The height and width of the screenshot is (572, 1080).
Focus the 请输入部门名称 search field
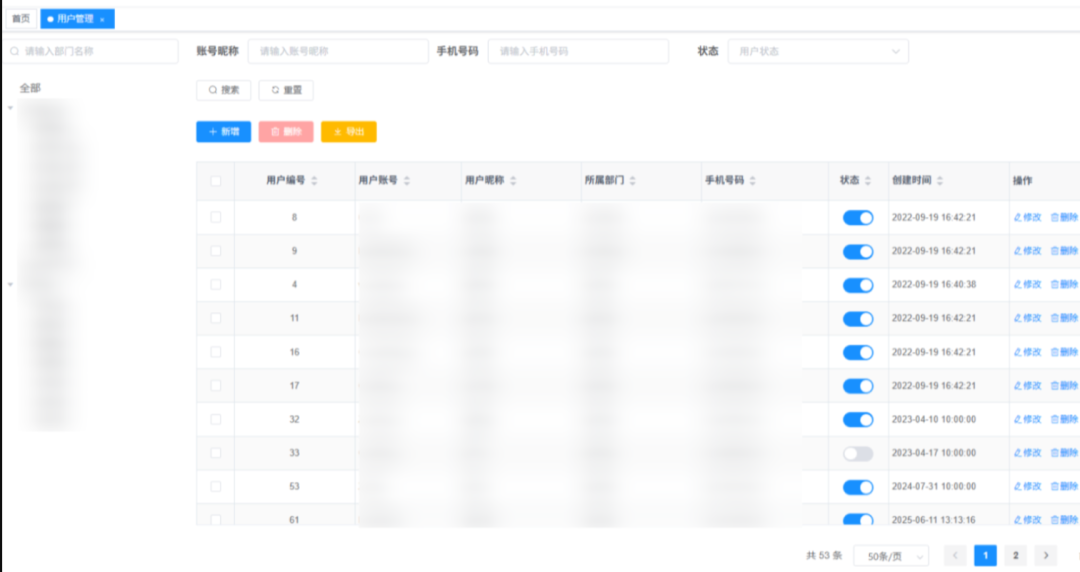pos(92,51)
